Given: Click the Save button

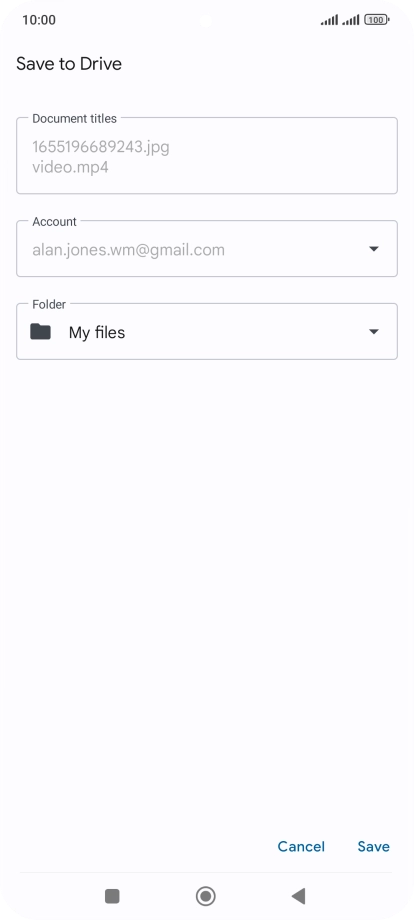Looking at the screenshot, I should (374, 846).
